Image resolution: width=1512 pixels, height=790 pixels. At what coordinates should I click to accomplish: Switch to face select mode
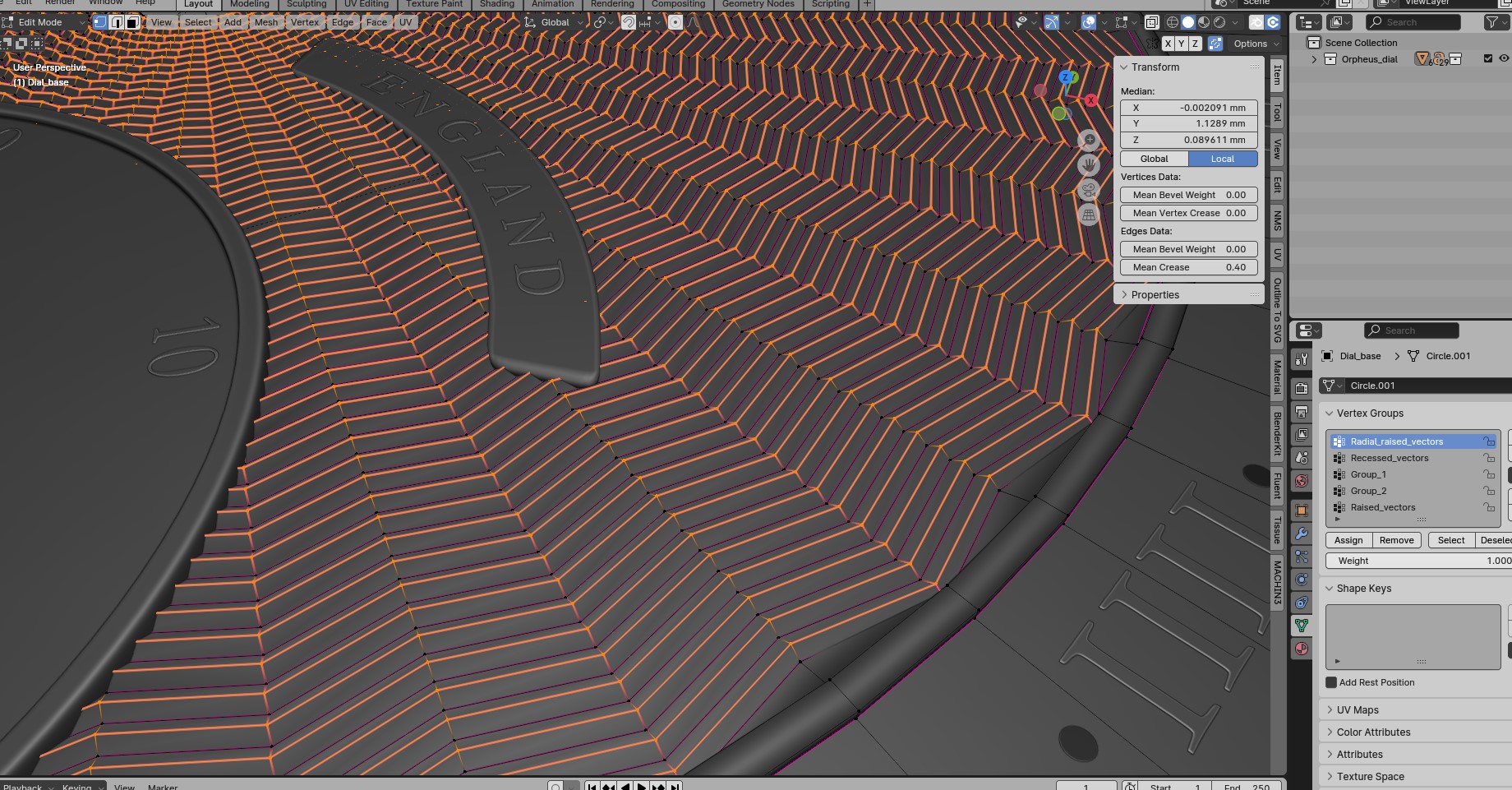(131, 22)
